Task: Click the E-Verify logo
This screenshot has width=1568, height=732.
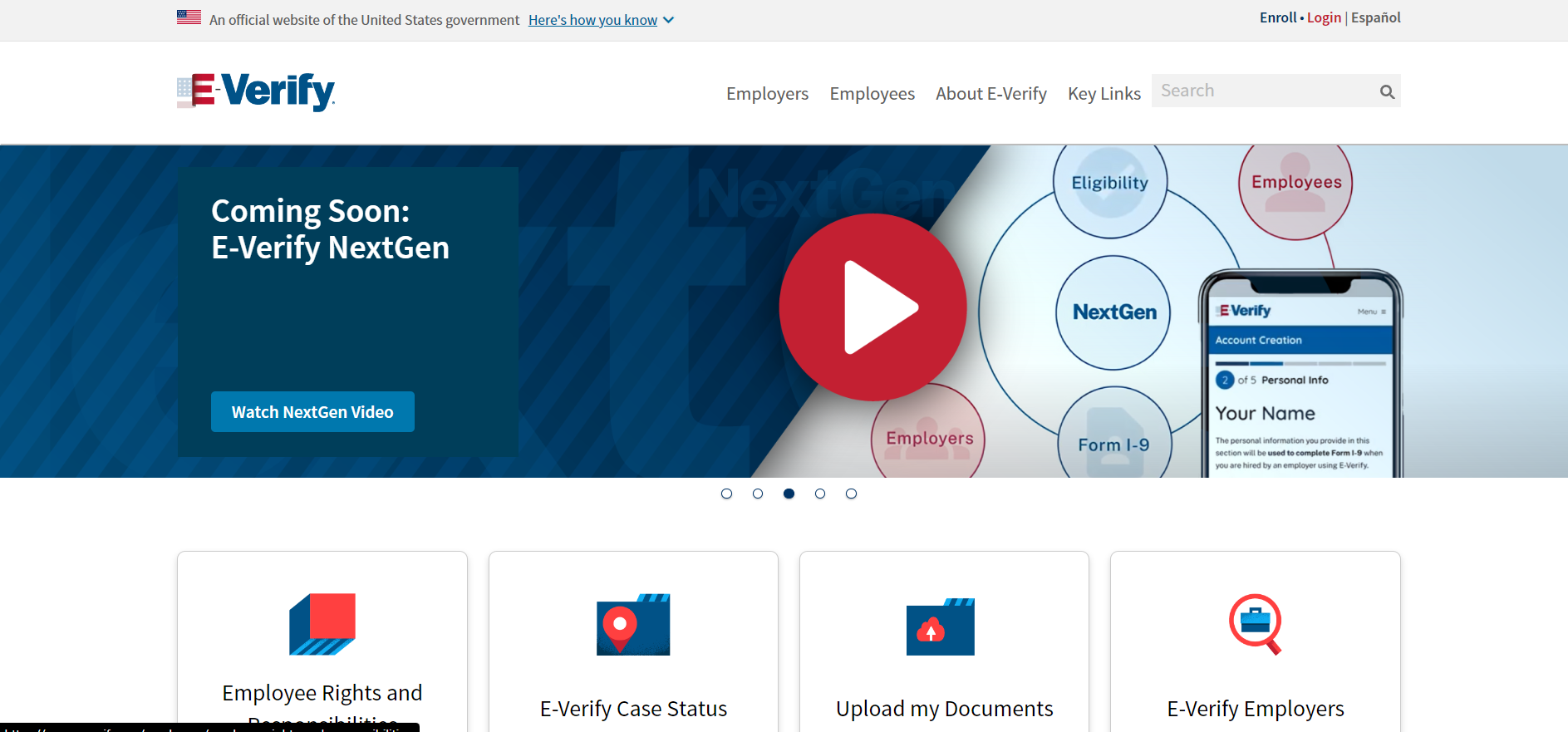Action: point(256,91)
